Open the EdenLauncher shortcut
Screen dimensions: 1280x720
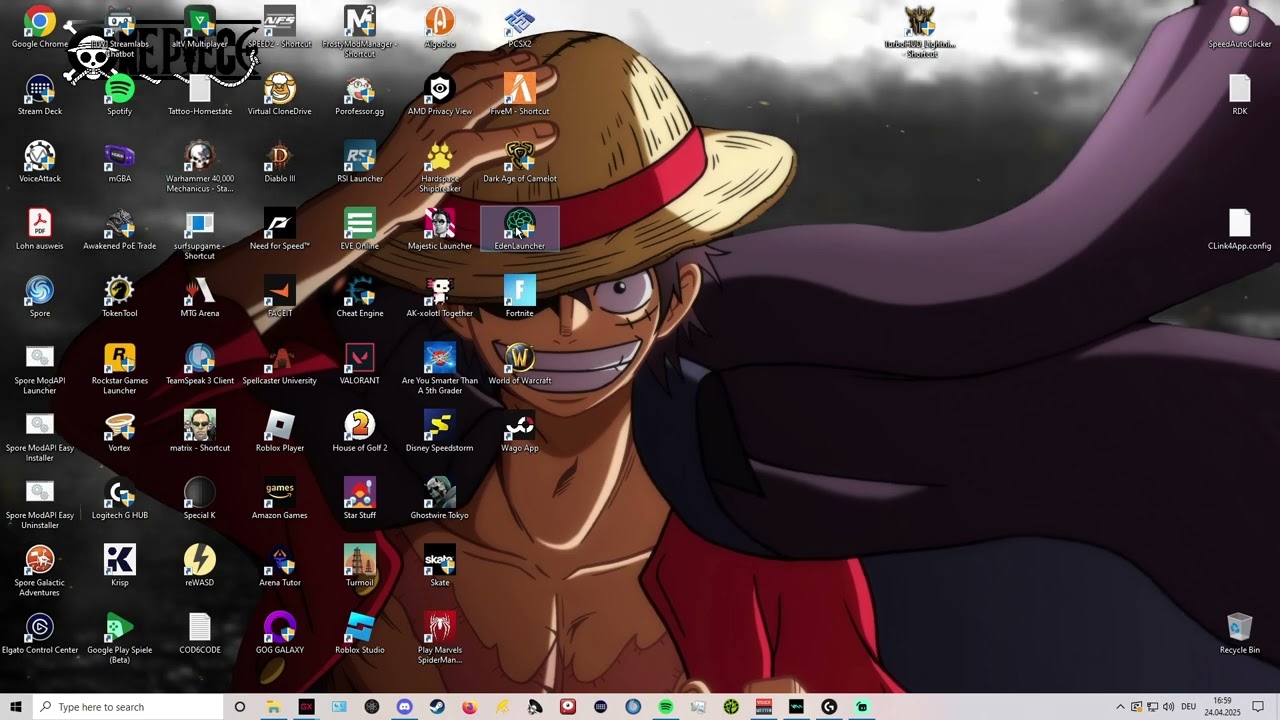coord(520,228)
